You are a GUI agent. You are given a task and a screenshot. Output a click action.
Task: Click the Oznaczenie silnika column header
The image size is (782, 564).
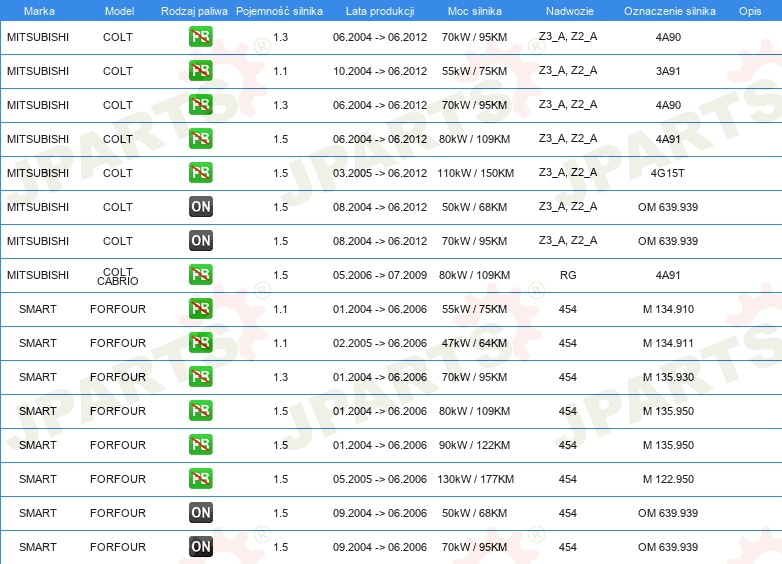670,11
